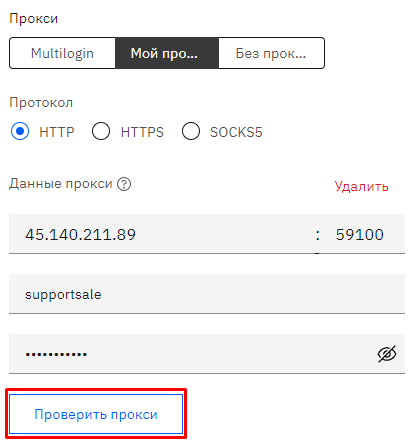418x445 pixels.
Task: Click the Протокол section label
Action: (41, 103)
